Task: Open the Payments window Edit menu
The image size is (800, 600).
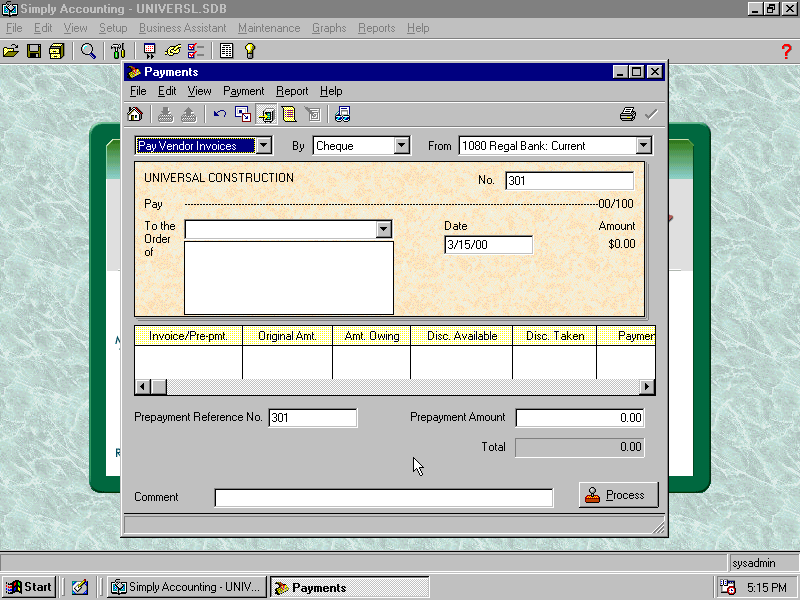Action: tap(167, 91)
